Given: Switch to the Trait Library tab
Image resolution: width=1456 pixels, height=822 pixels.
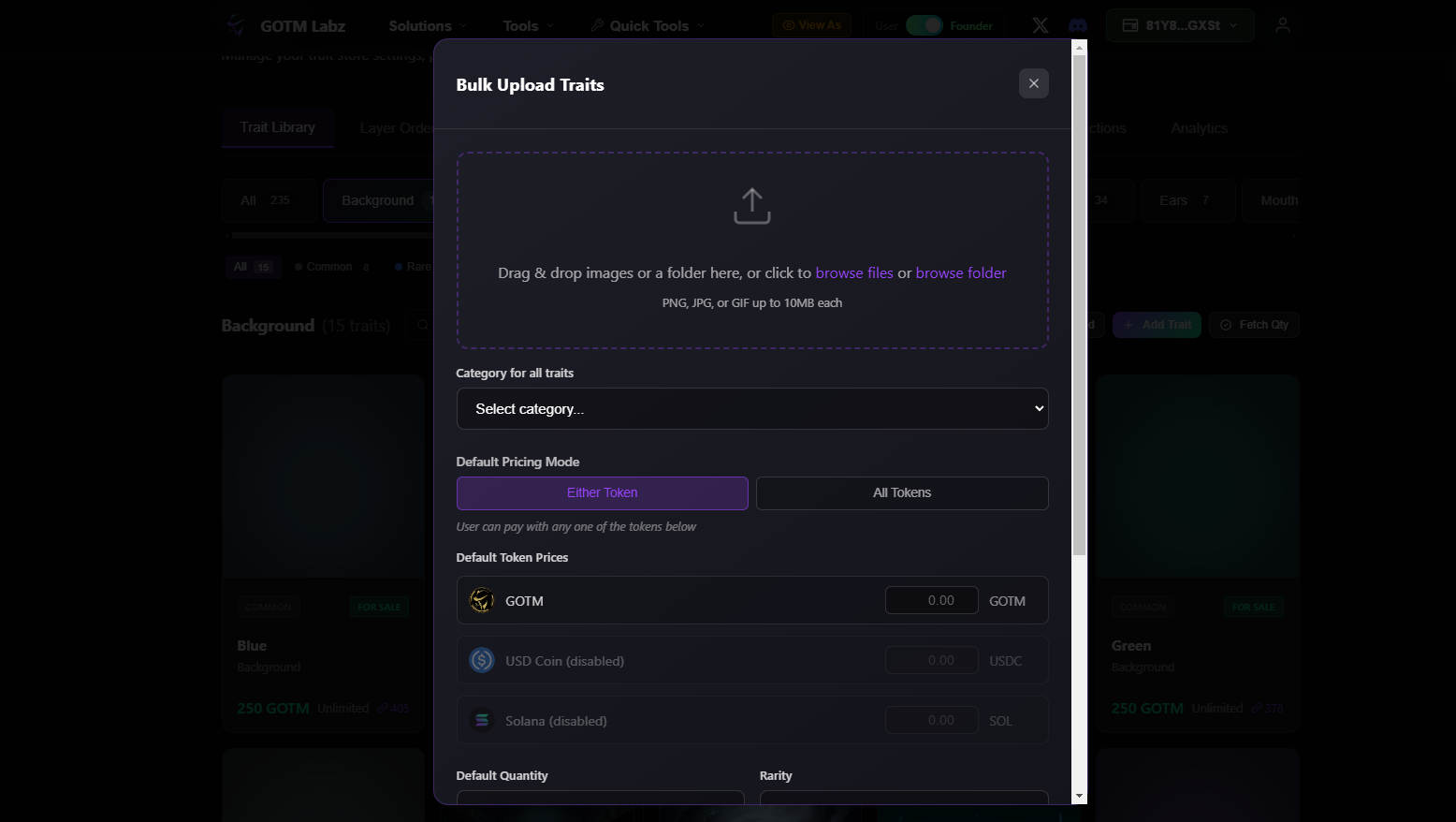Looking at the screenshot, I should [x=277, y=127].
